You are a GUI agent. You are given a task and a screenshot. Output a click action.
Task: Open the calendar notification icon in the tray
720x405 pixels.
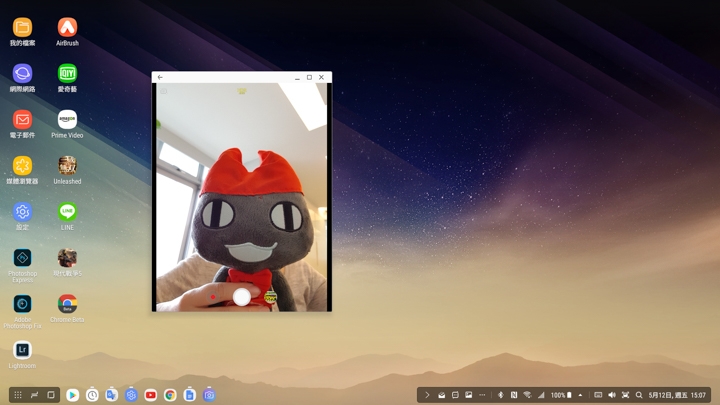point(455,395)
